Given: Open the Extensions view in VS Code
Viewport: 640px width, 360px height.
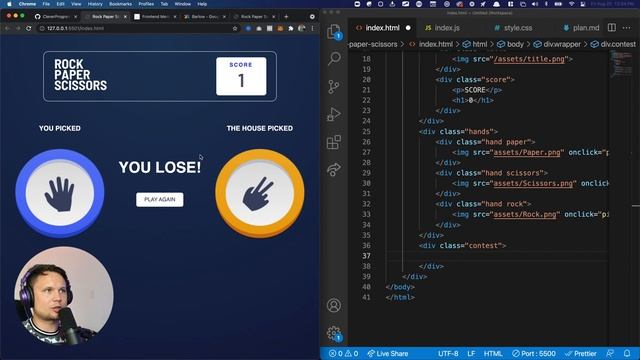Looking at the screenshot, I should [334, 142].
